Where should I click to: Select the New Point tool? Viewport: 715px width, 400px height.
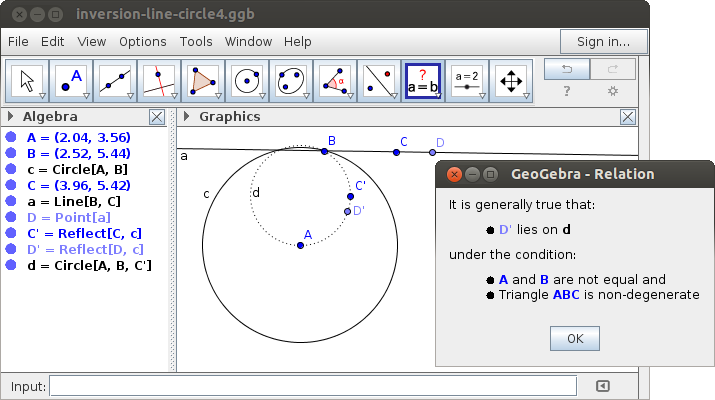72,81
